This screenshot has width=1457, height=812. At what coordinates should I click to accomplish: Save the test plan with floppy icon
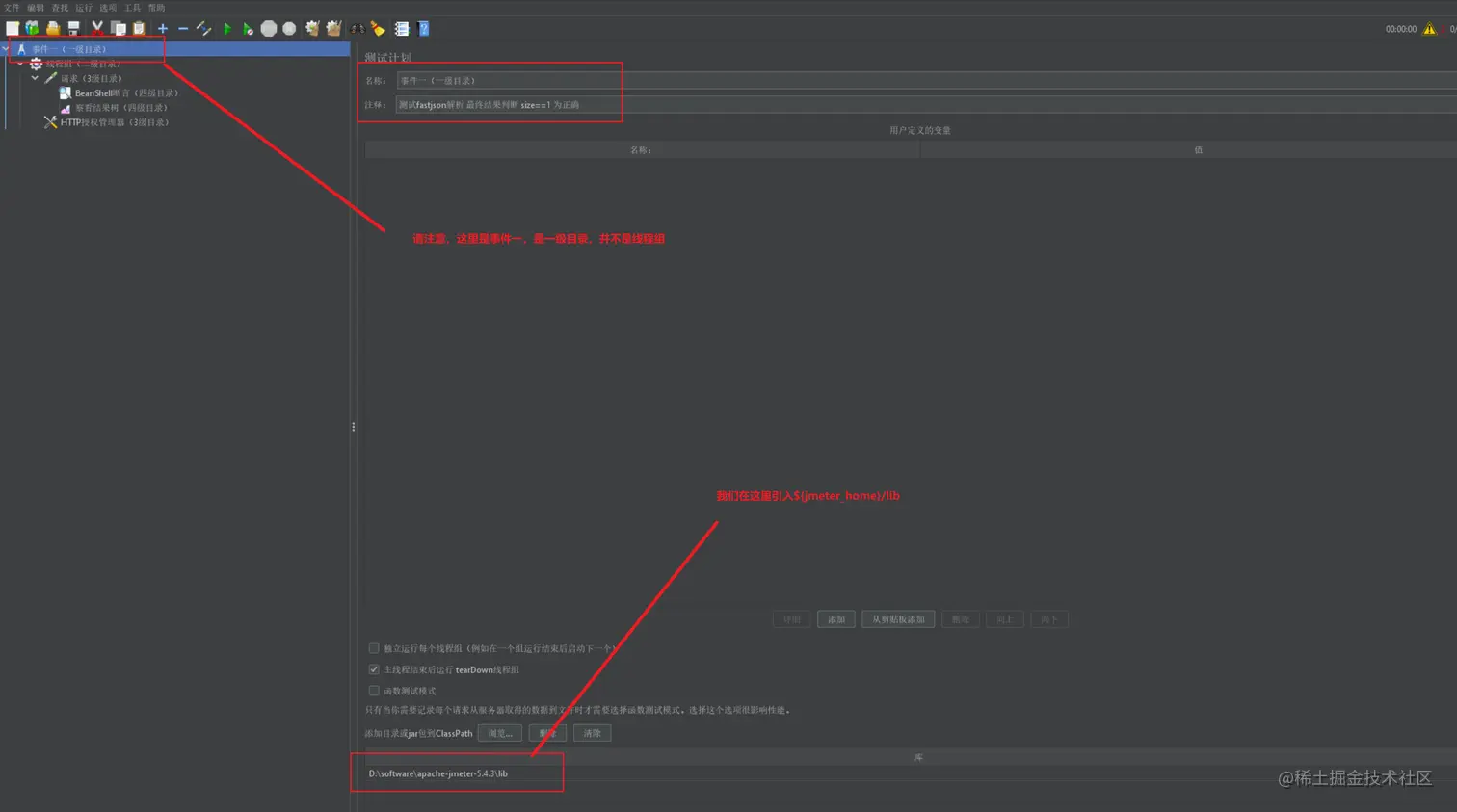73,29
